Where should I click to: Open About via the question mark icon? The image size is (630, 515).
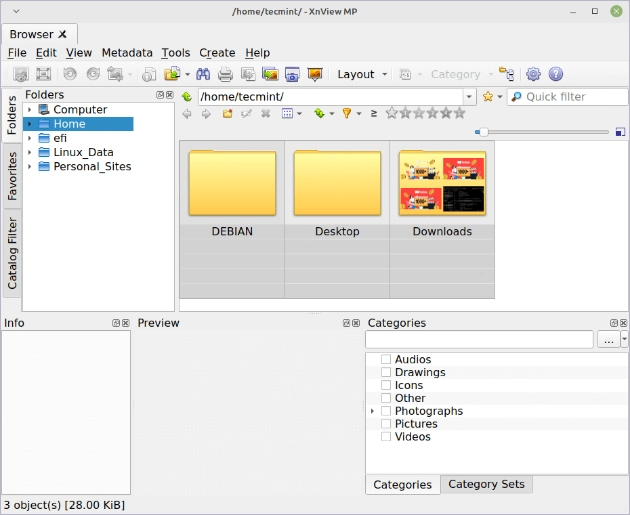point(556,74)
